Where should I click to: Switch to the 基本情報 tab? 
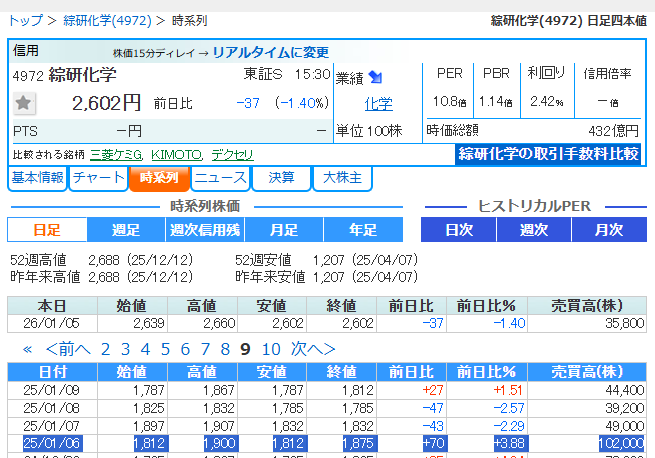38,178
